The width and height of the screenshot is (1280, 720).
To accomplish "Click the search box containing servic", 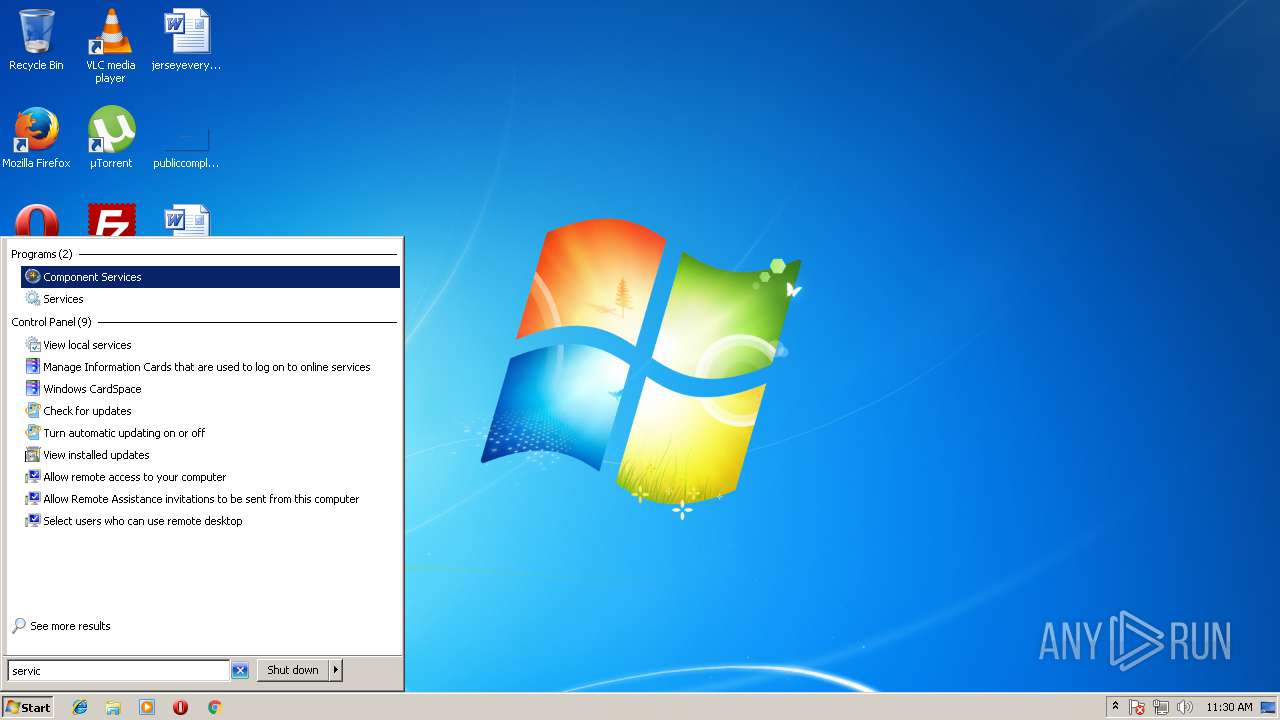I will 118,670.
